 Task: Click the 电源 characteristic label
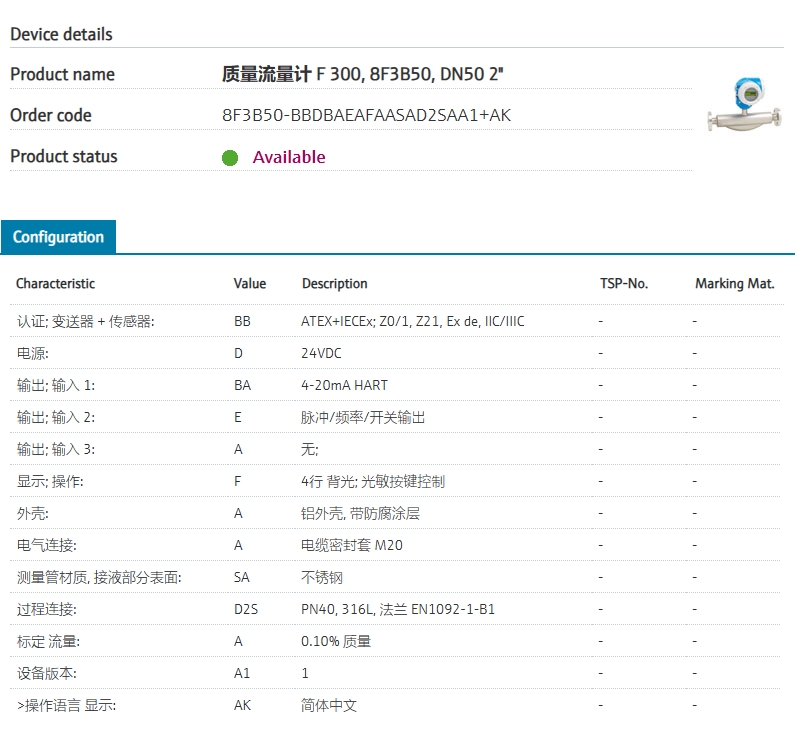tap(32, 353)
